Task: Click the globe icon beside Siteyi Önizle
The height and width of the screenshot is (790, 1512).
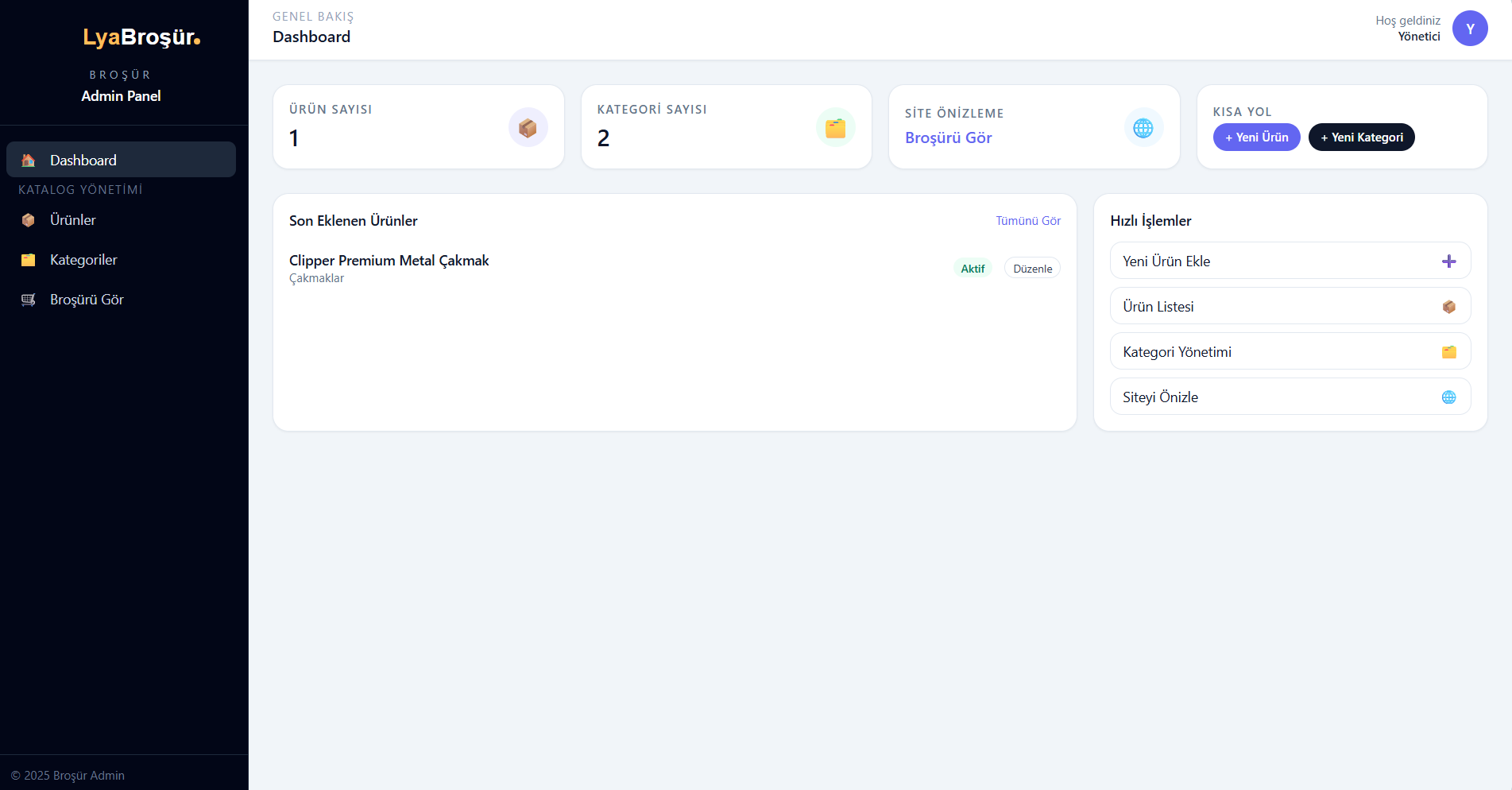Action: tap(1448, 397)
